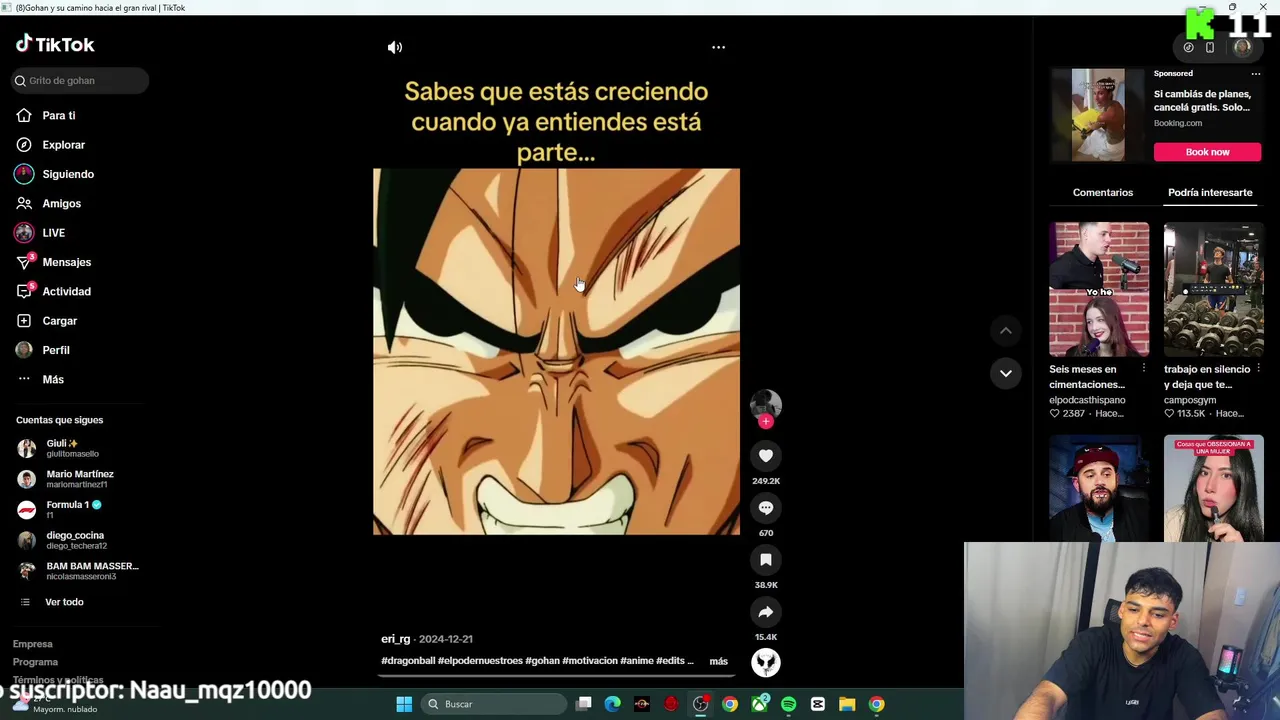Click the taskbar Buscar search field

495,704
